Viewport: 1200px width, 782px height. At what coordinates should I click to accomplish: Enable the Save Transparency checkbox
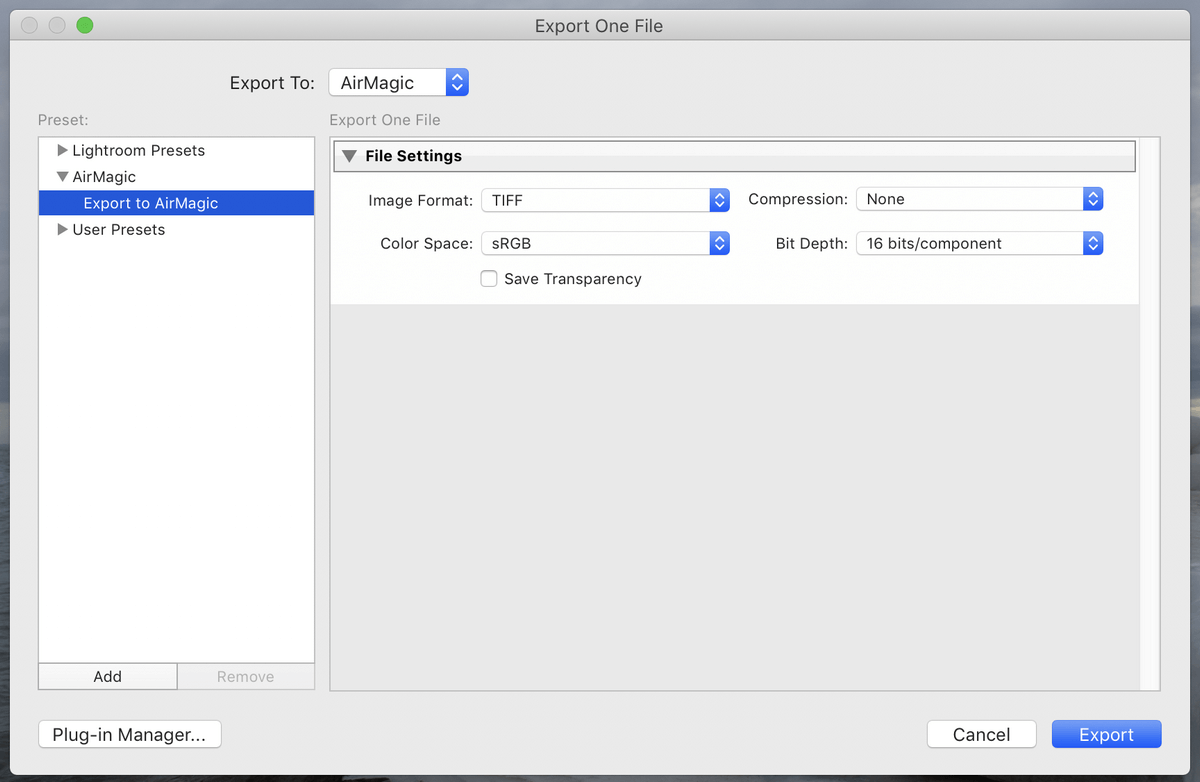pos(489,279)
